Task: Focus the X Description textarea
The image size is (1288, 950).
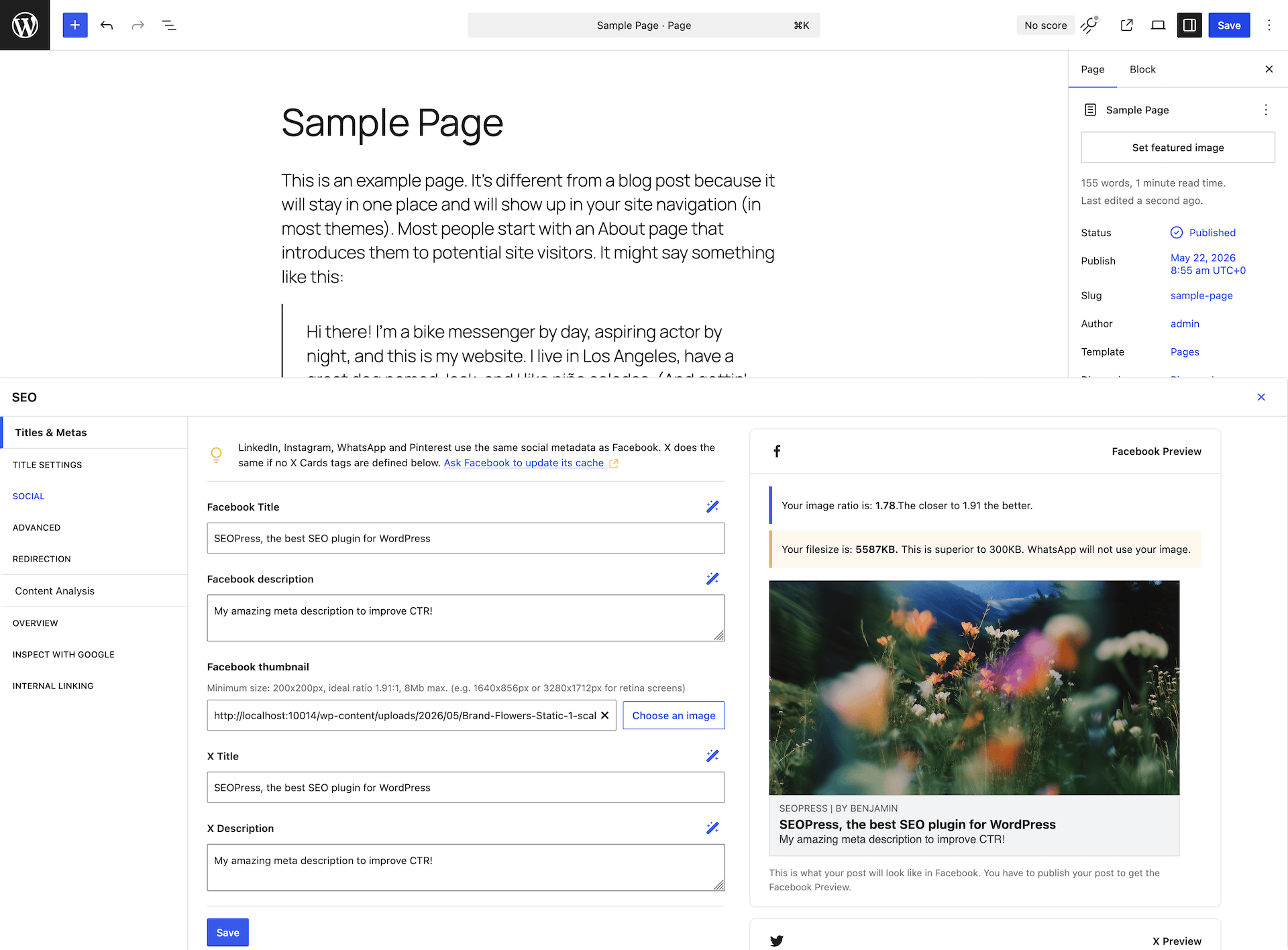Action: 466,867
